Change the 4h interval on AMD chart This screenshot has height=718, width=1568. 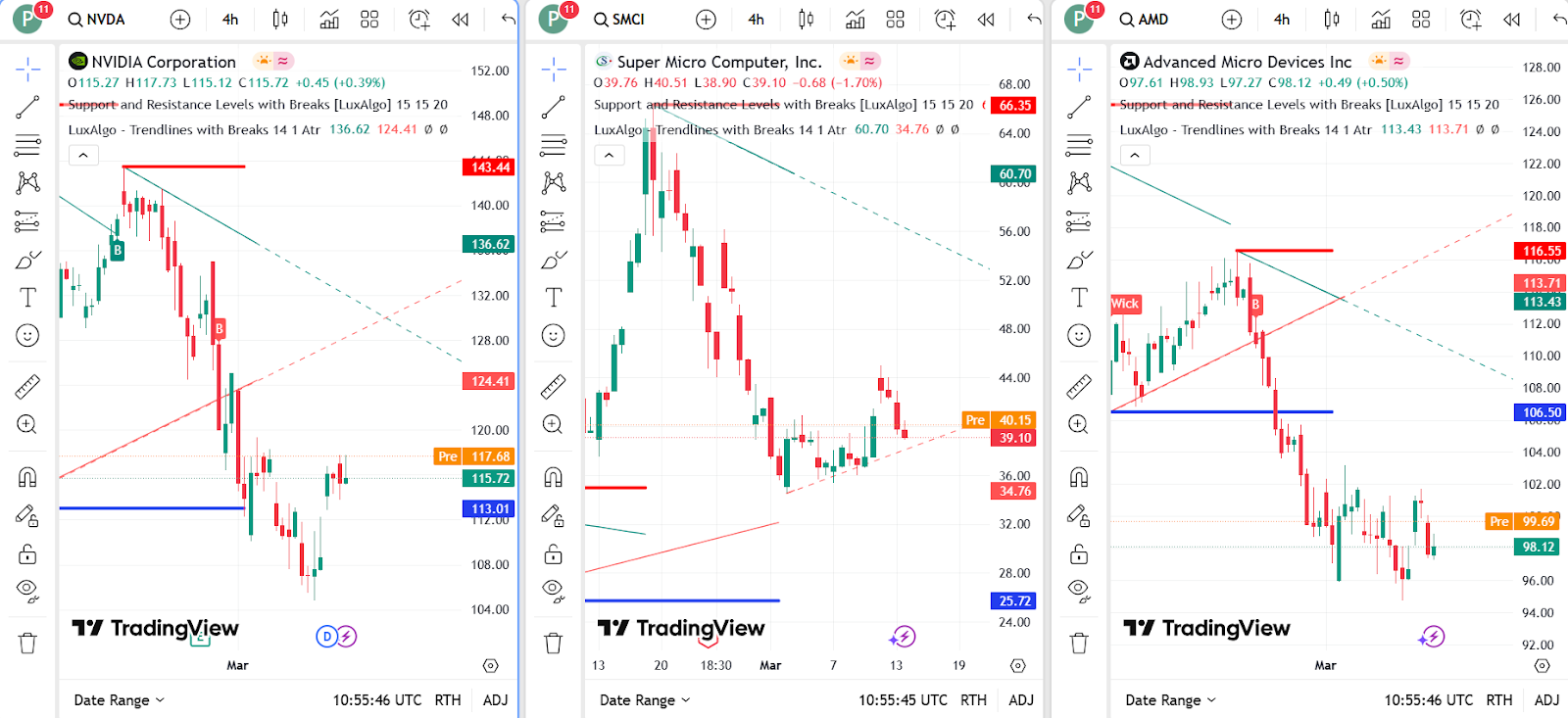tap(1282, 20)
